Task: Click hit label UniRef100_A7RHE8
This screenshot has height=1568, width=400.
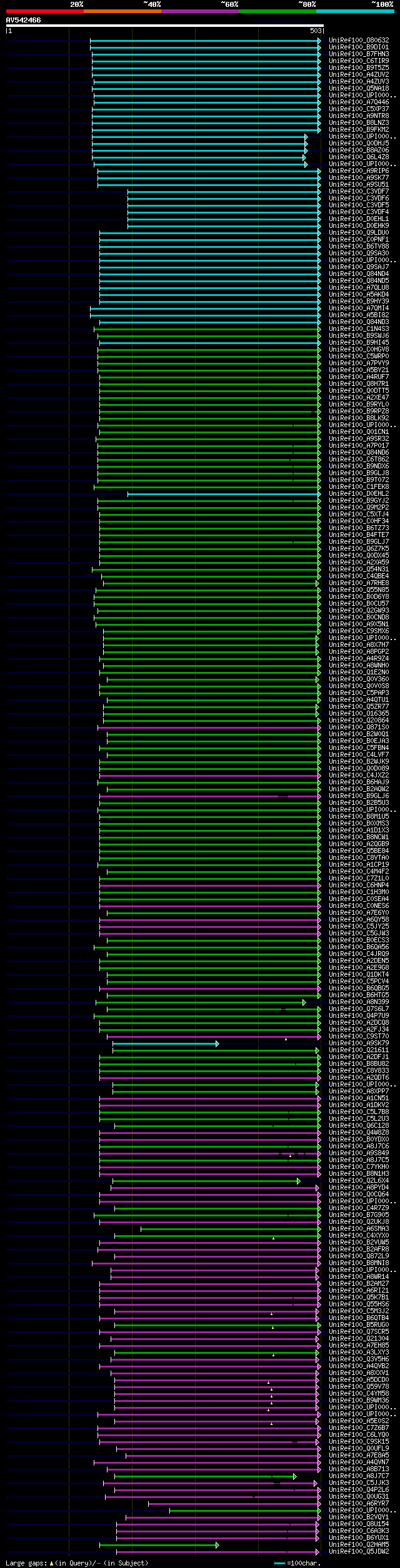Action: [359, 583]
